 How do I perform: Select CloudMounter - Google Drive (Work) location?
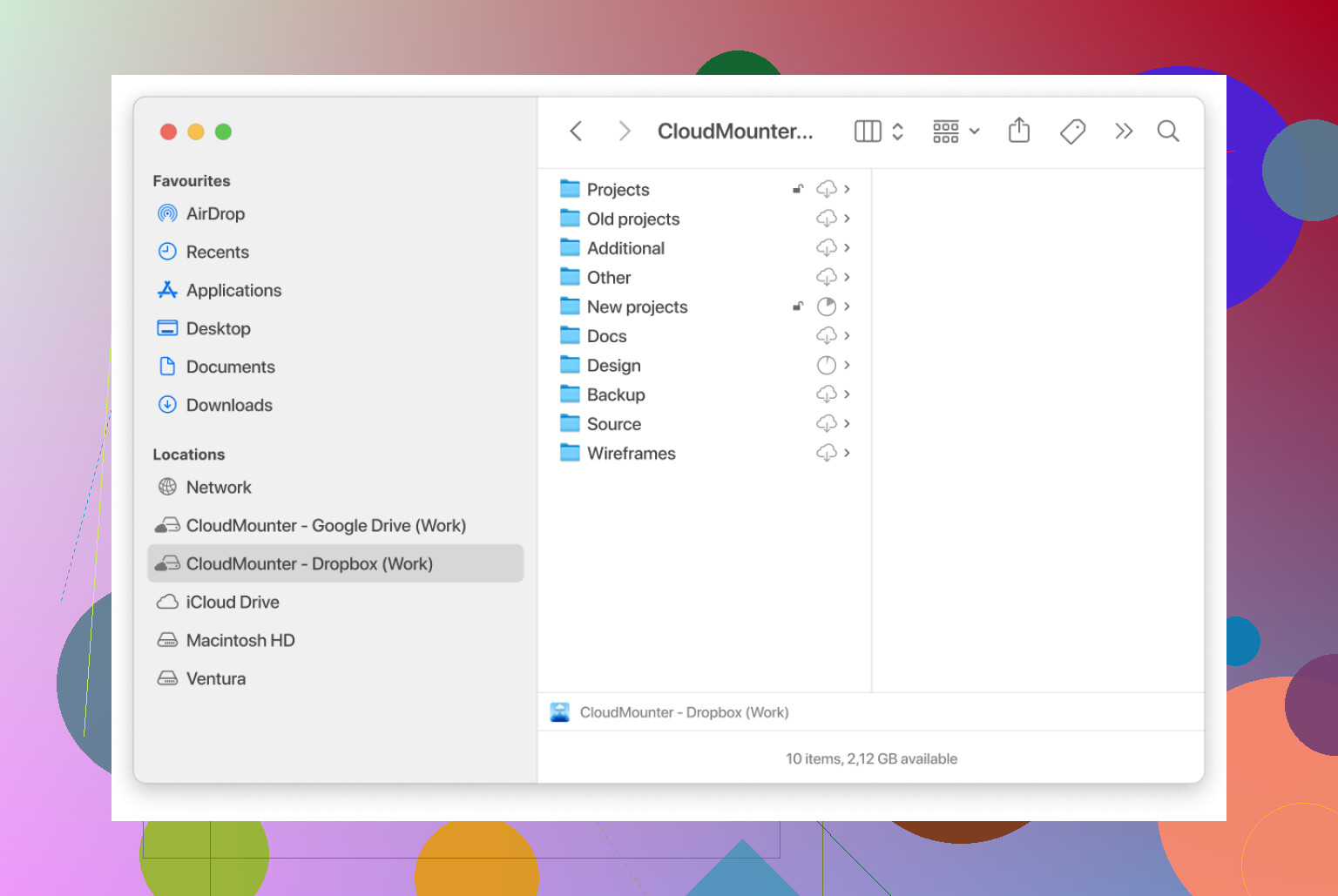tap(325, 525)
